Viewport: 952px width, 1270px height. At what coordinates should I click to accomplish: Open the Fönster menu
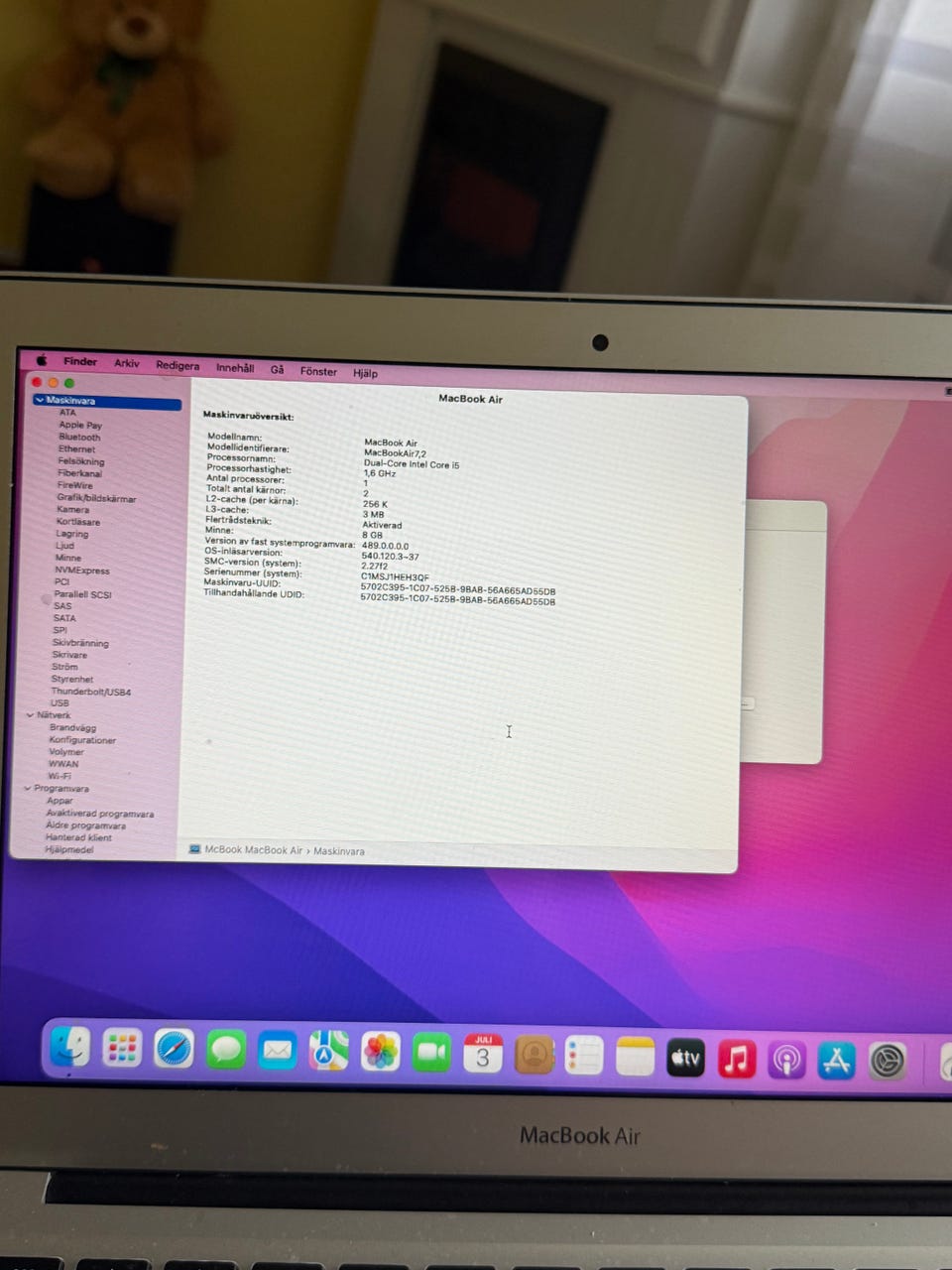click(x=318, y=371)
